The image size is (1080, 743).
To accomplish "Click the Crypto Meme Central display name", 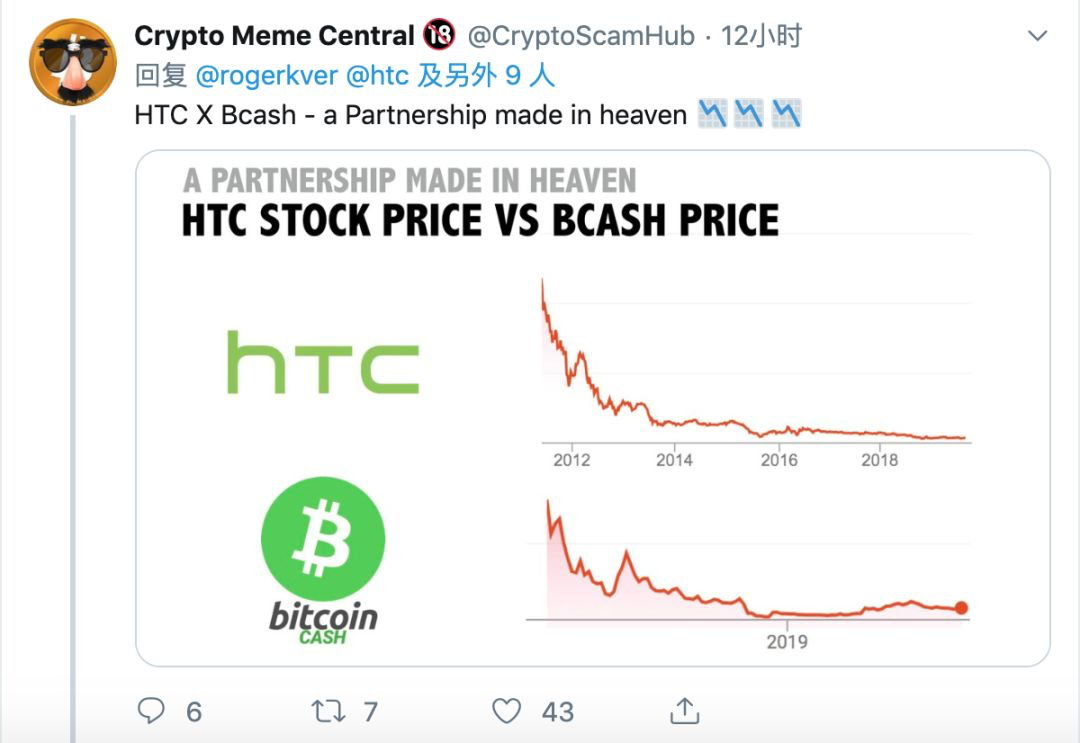I will pos(274,36).
